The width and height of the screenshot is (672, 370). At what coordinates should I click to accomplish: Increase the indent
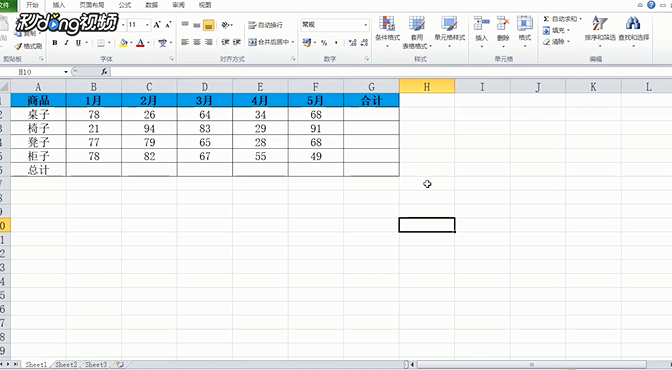coord(237,42)
